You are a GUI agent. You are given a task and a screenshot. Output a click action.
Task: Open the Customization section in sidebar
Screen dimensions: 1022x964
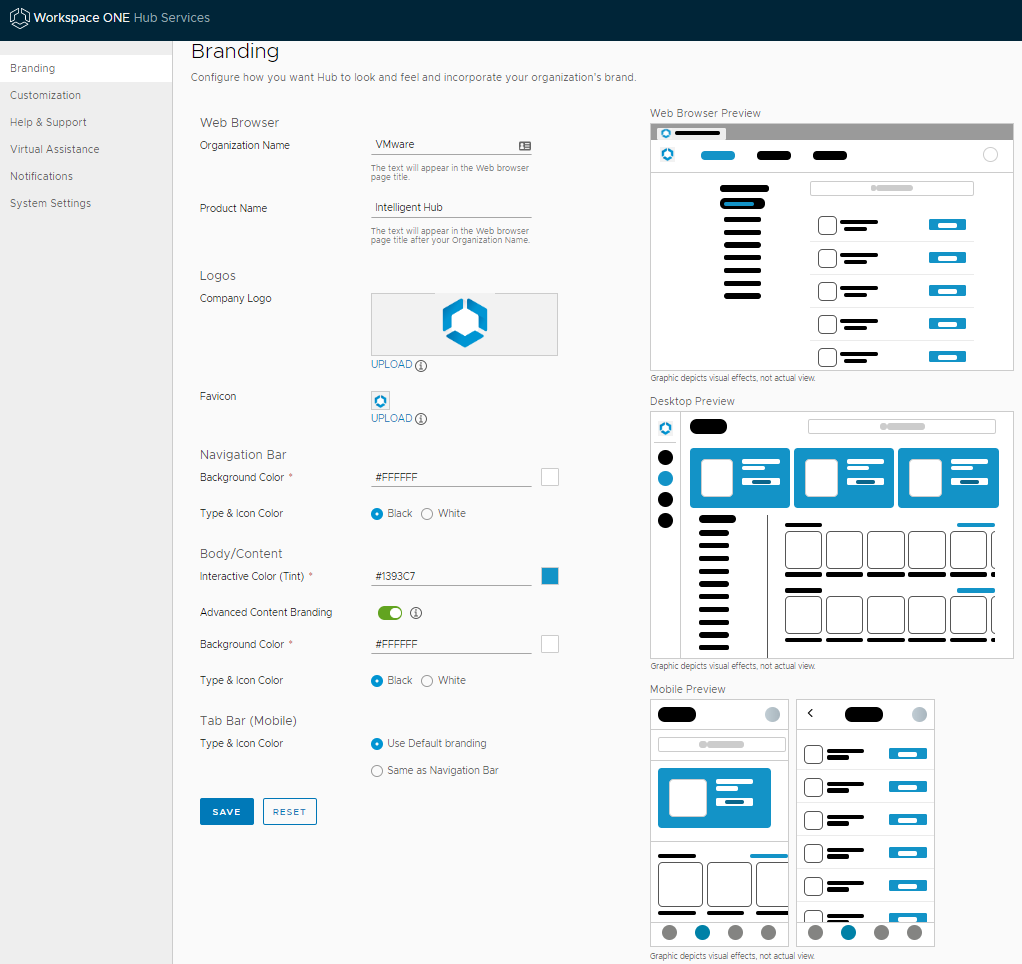[45, 95]
